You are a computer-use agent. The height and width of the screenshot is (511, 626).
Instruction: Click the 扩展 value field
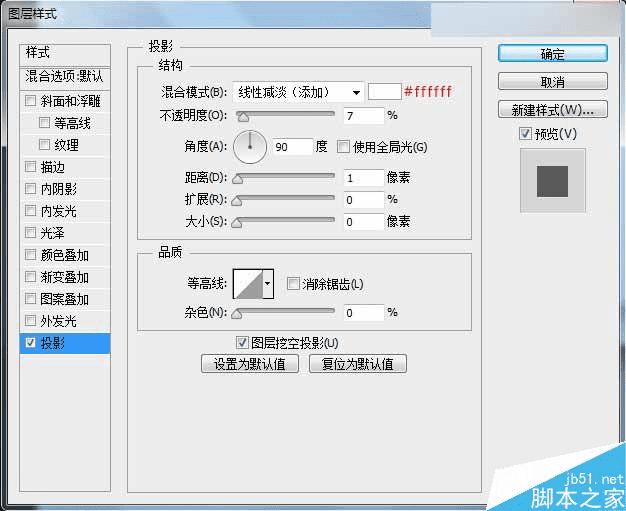(x=364, y=200)
